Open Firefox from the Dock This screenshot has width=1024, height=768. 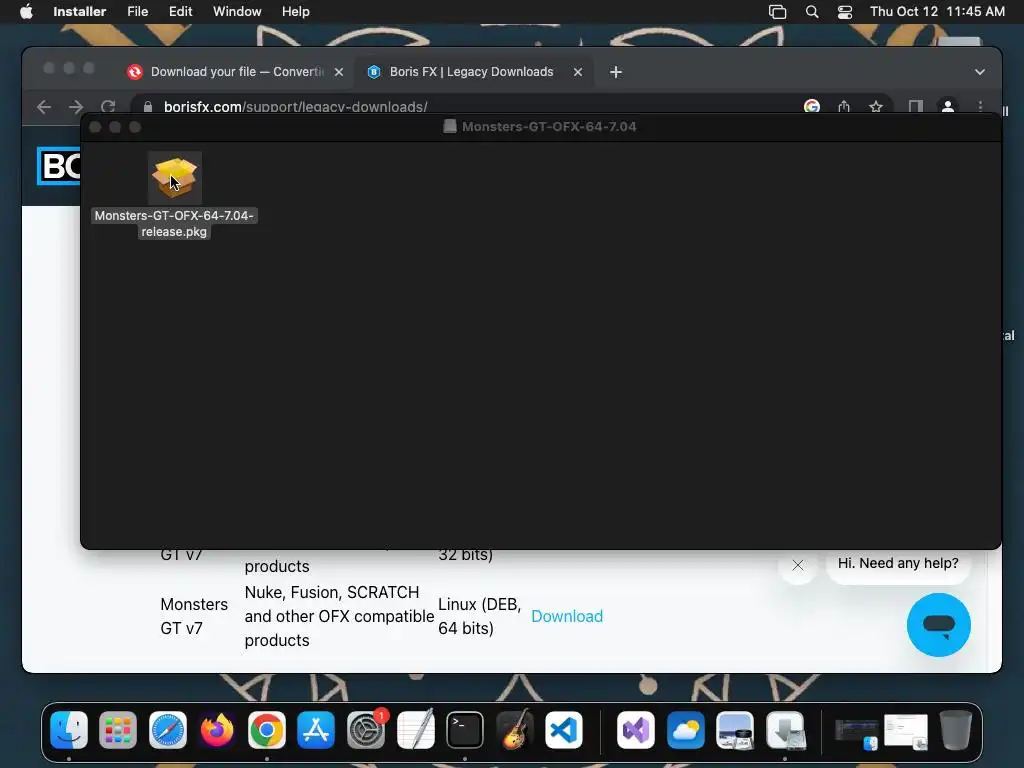[217, 729]
